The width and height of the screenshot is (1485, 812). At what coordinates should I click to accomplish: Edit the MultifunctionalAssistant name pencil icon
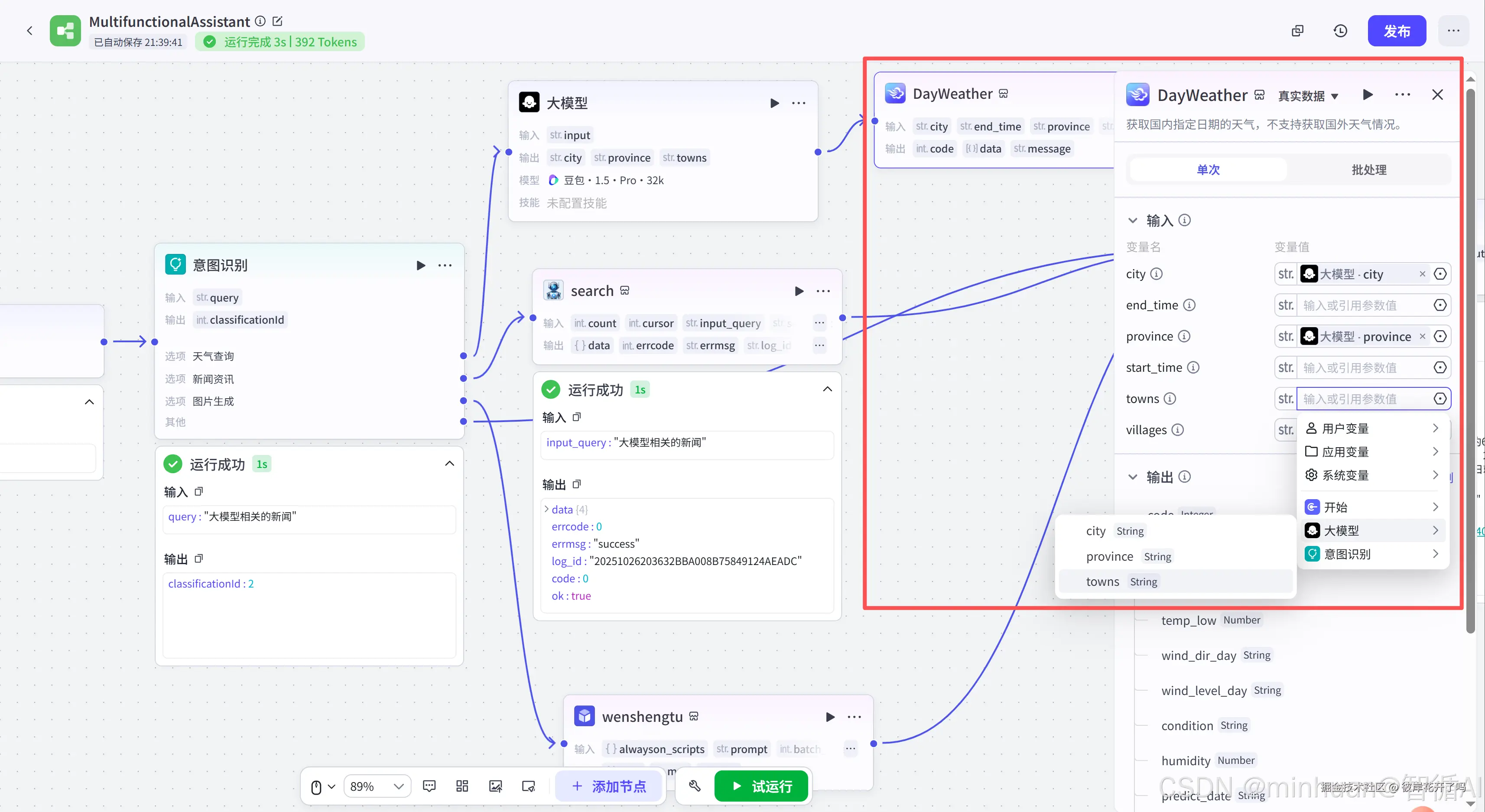click(277, 21)
